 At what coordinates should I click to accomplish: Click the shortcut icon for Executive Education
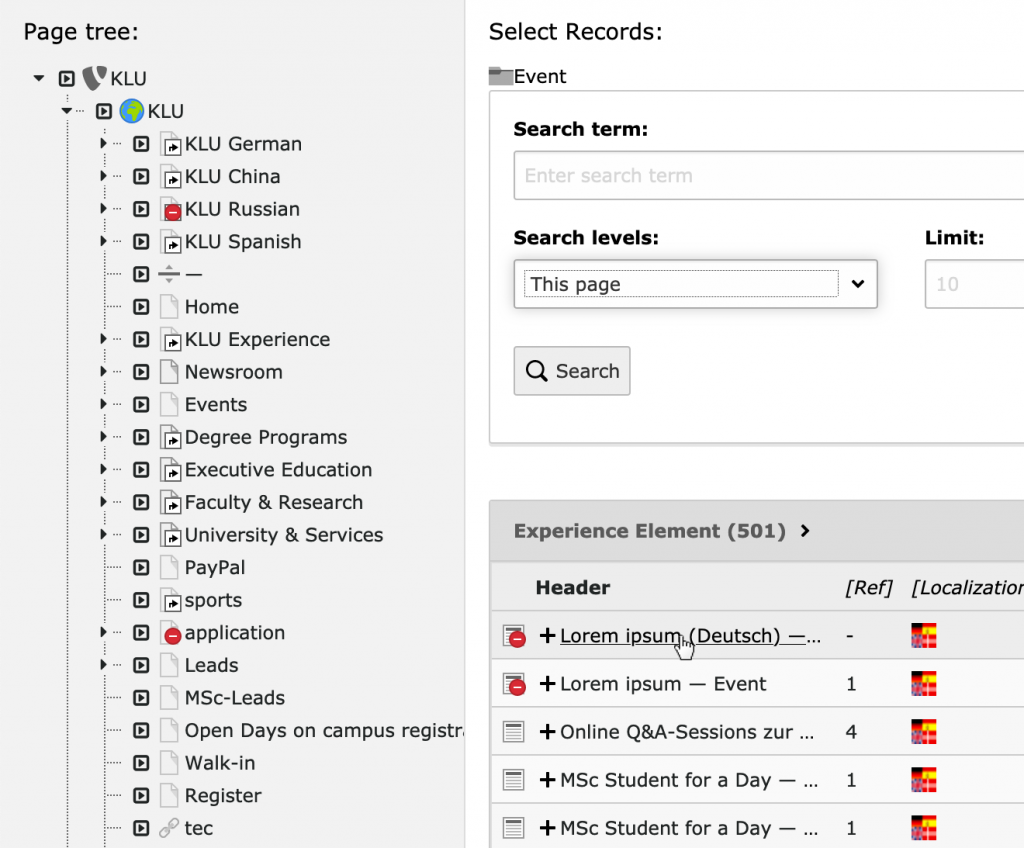tap(170, 470)
